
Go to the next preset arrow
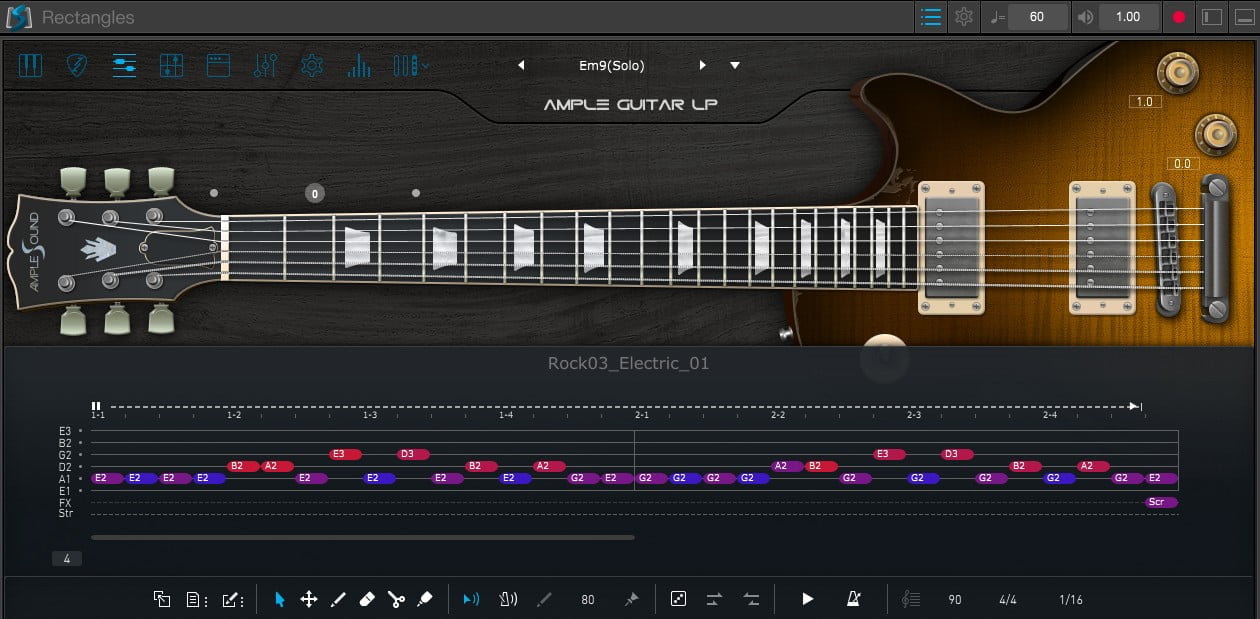point(702,66)
